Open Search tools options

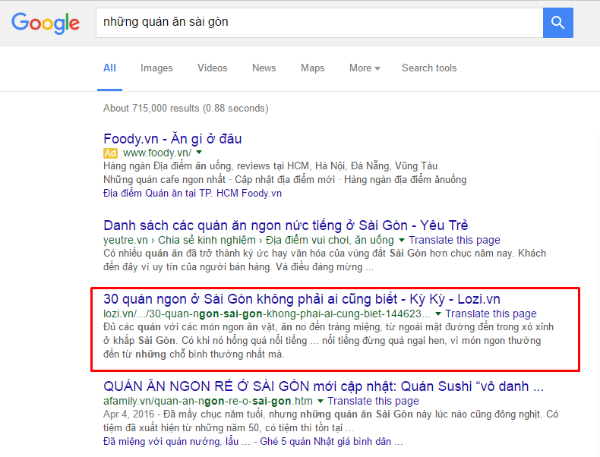coord(429,68)
